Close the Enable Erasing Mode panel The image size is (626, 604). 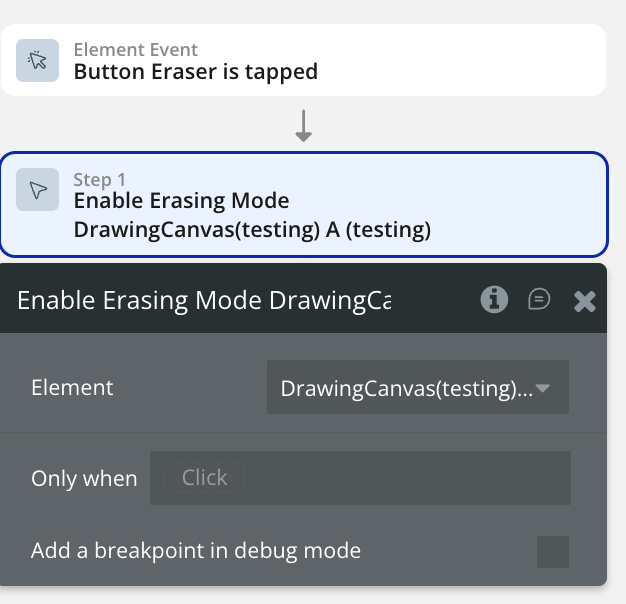[x=585, y=300]
